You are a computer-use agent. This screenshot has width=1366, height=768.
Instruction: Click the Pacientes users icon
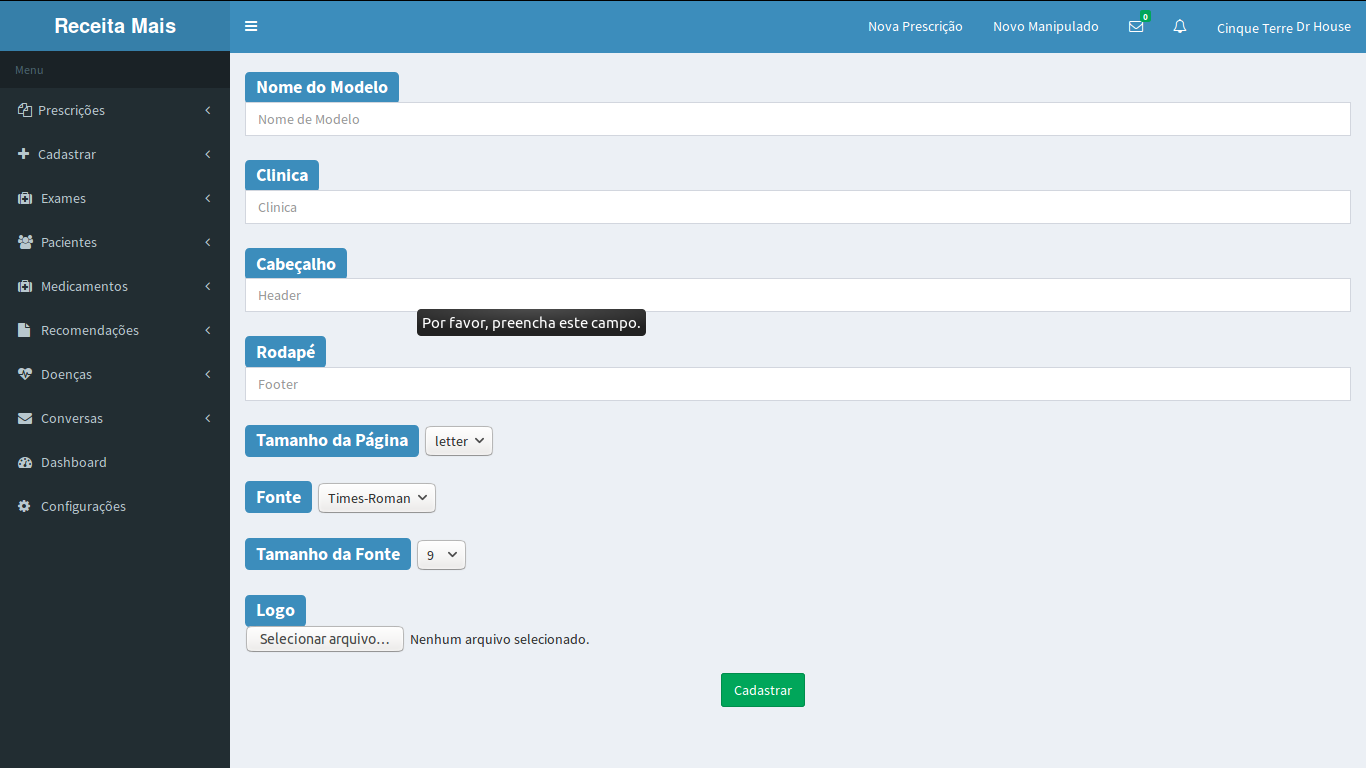tap(26, 242)
